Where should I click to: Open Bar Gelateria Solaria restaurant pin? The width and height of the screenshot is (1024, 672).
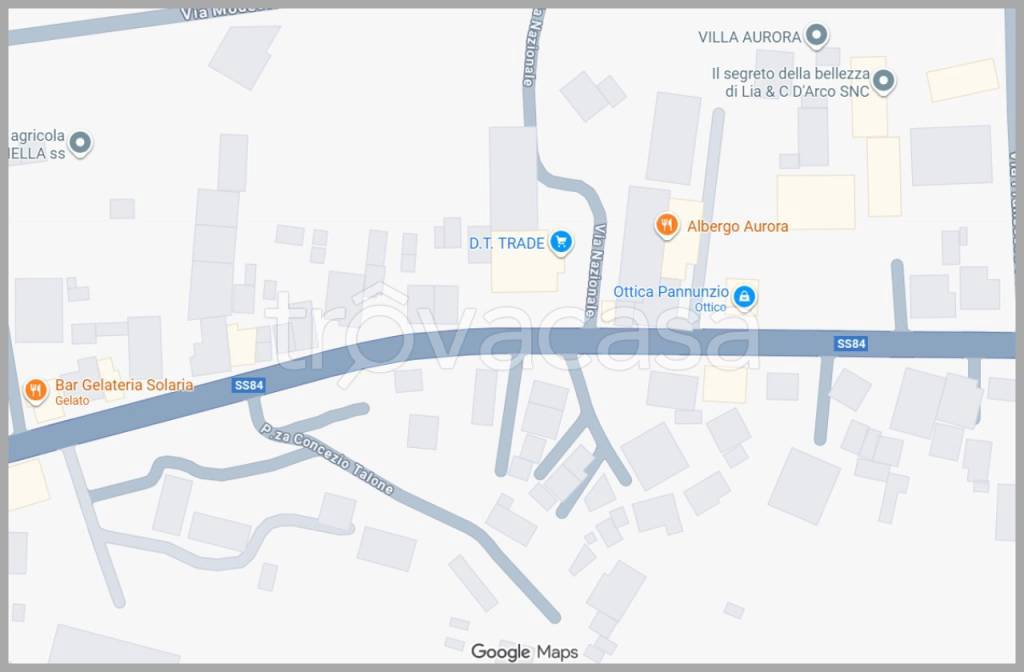pyautogui.click(x=36, y=391)
